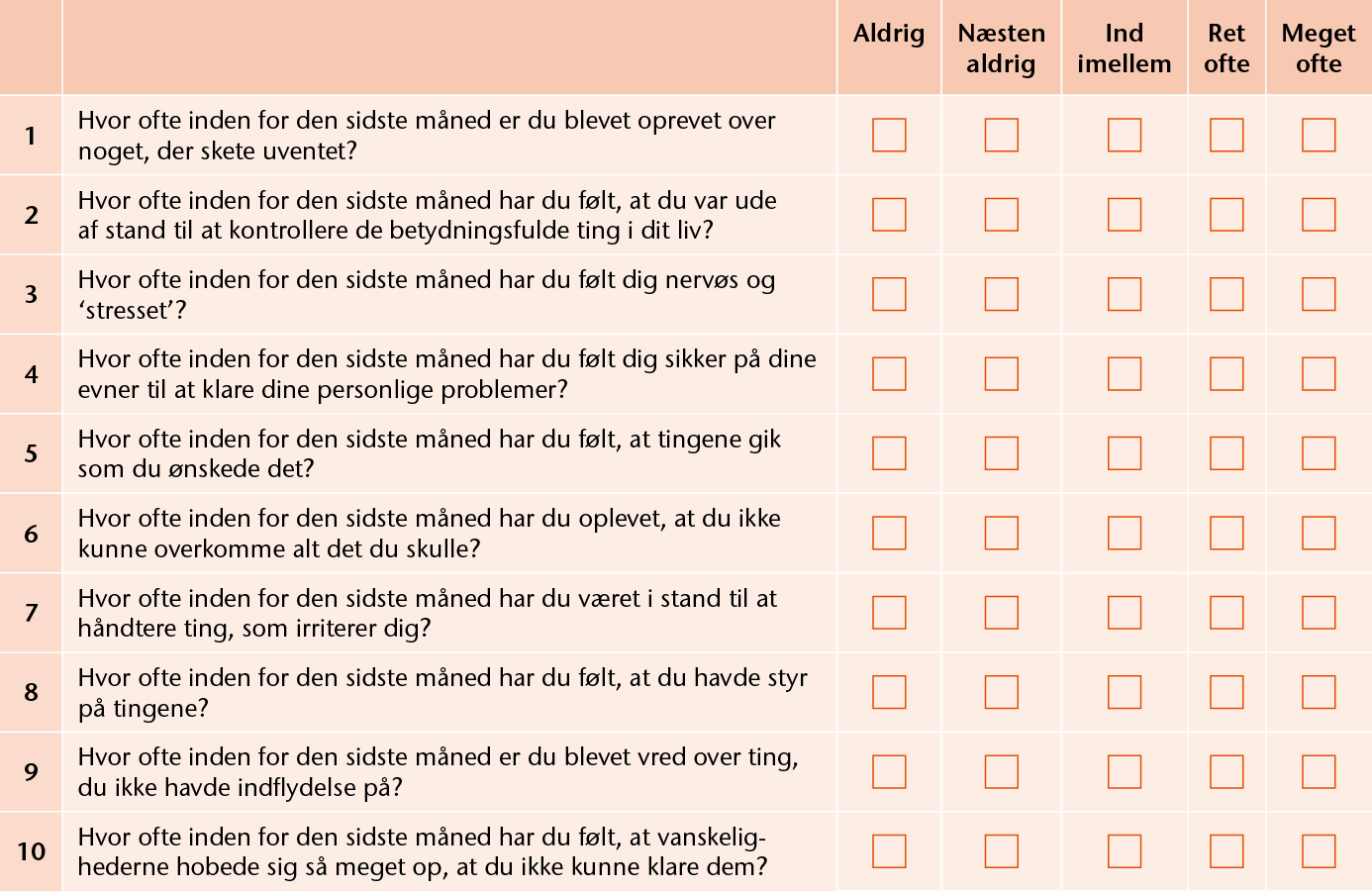Select 'Meget ofte' for question 10
1372x892 pixels.
pos(1319,851)
